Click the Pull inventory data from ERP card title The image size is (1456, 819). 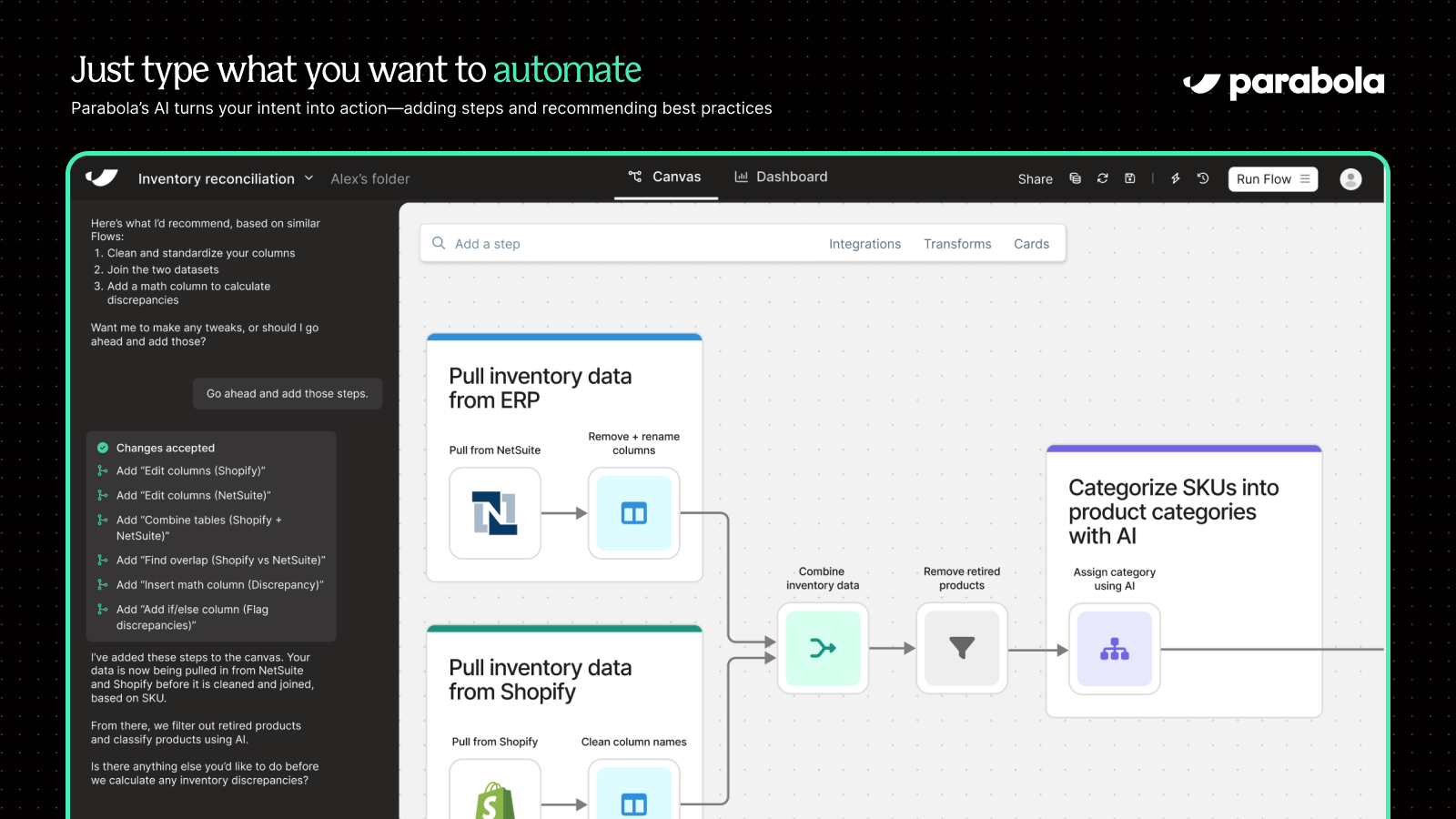[541, 389]
